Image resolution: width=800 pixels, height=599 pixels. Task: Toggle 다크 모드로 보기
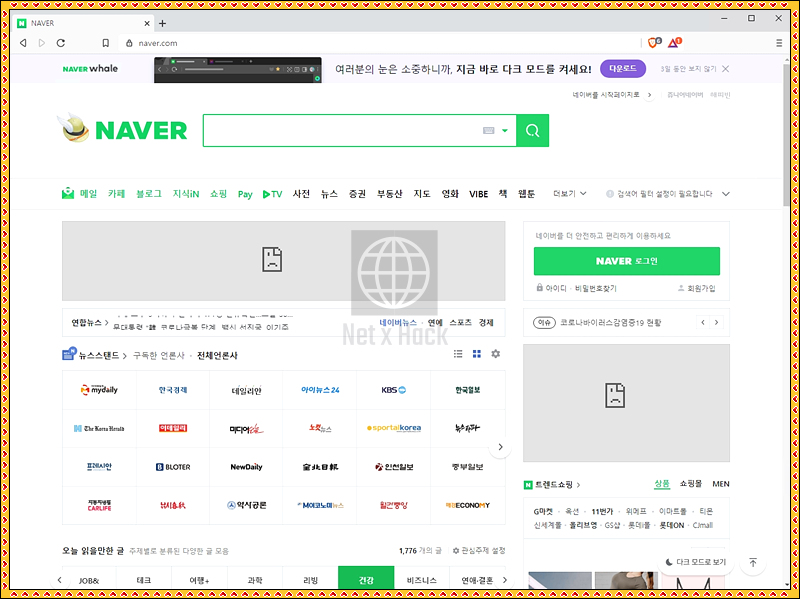[695, 562]
